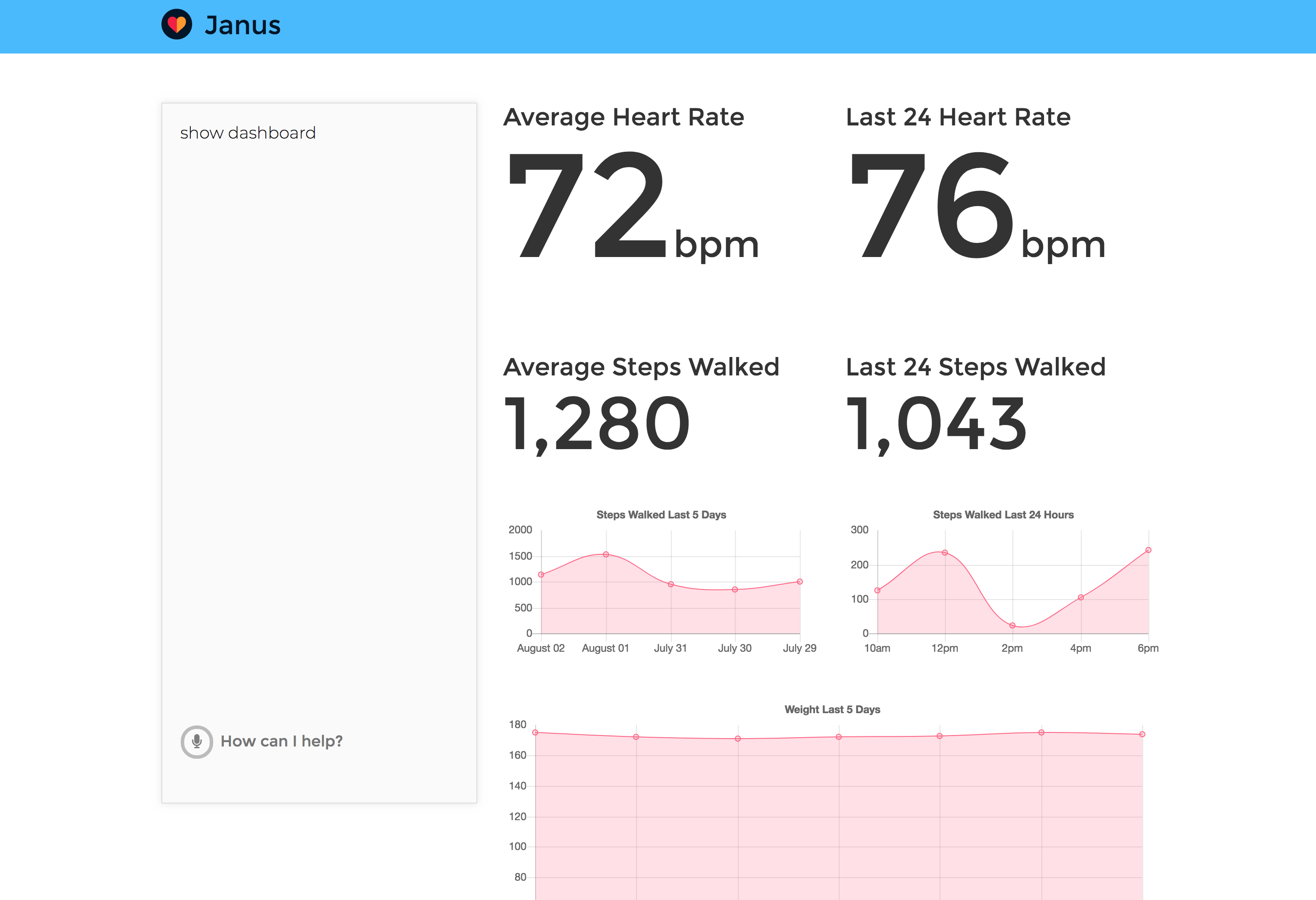Click the 'Steps Walked Last 5 Days' chart title
Viewport: 1316px width, 900px height.
[661, 514]
